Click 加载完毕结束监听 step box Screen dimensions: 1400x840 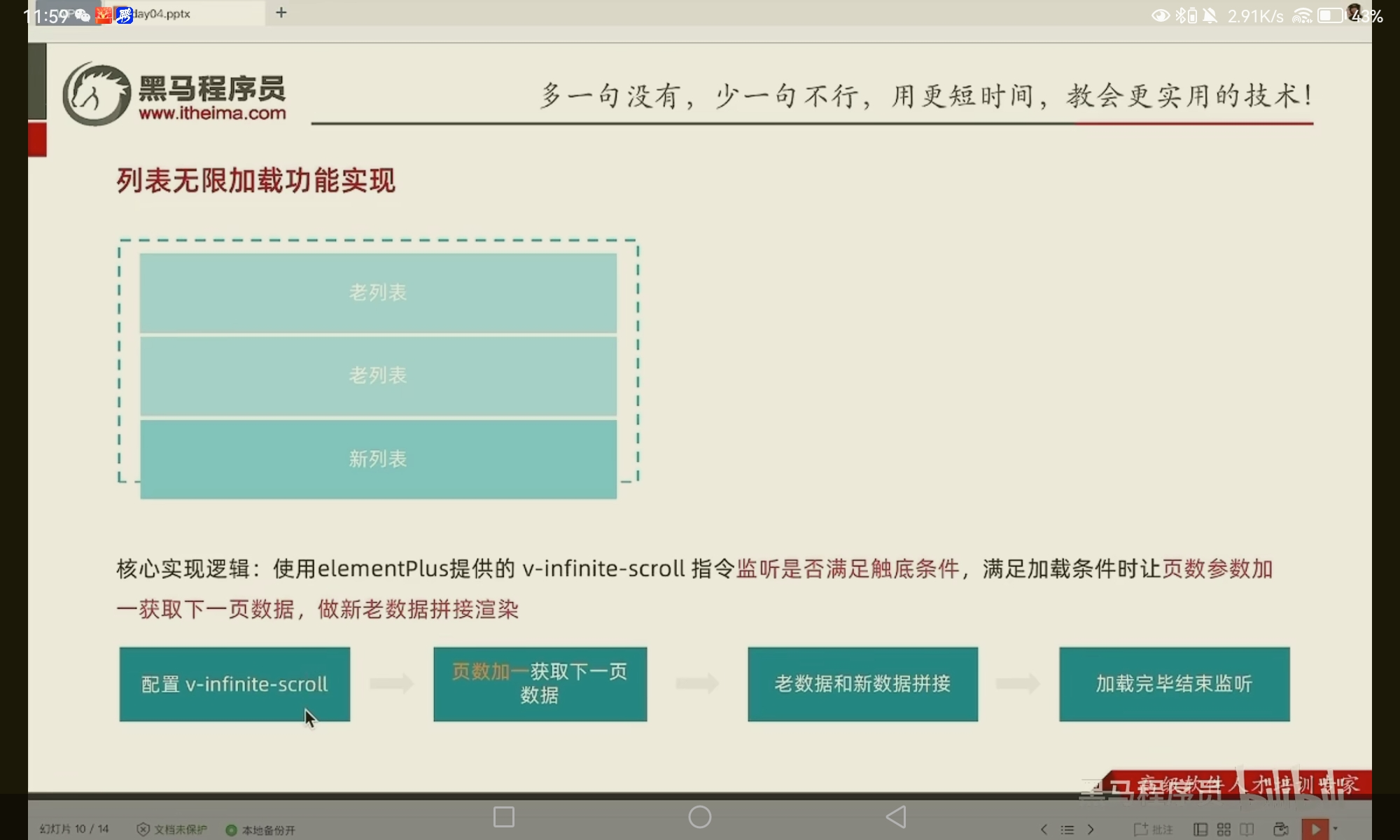point(1174,684)
